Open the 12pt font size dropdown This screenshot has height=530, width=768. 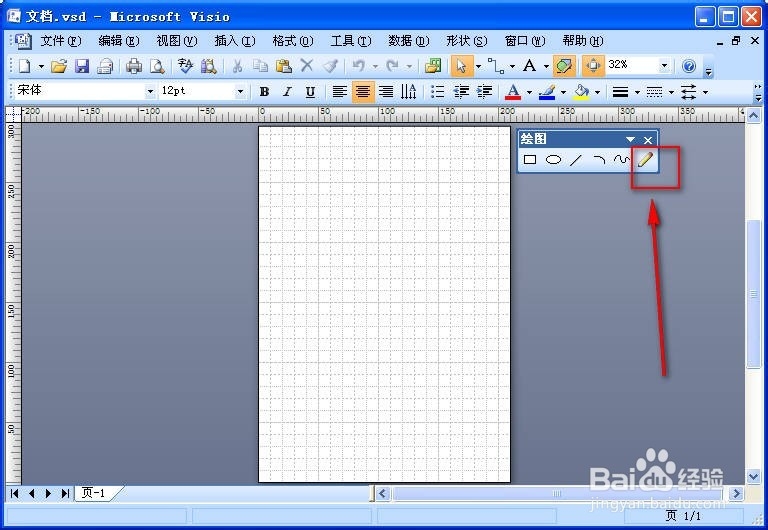click(x=240, y=91)
